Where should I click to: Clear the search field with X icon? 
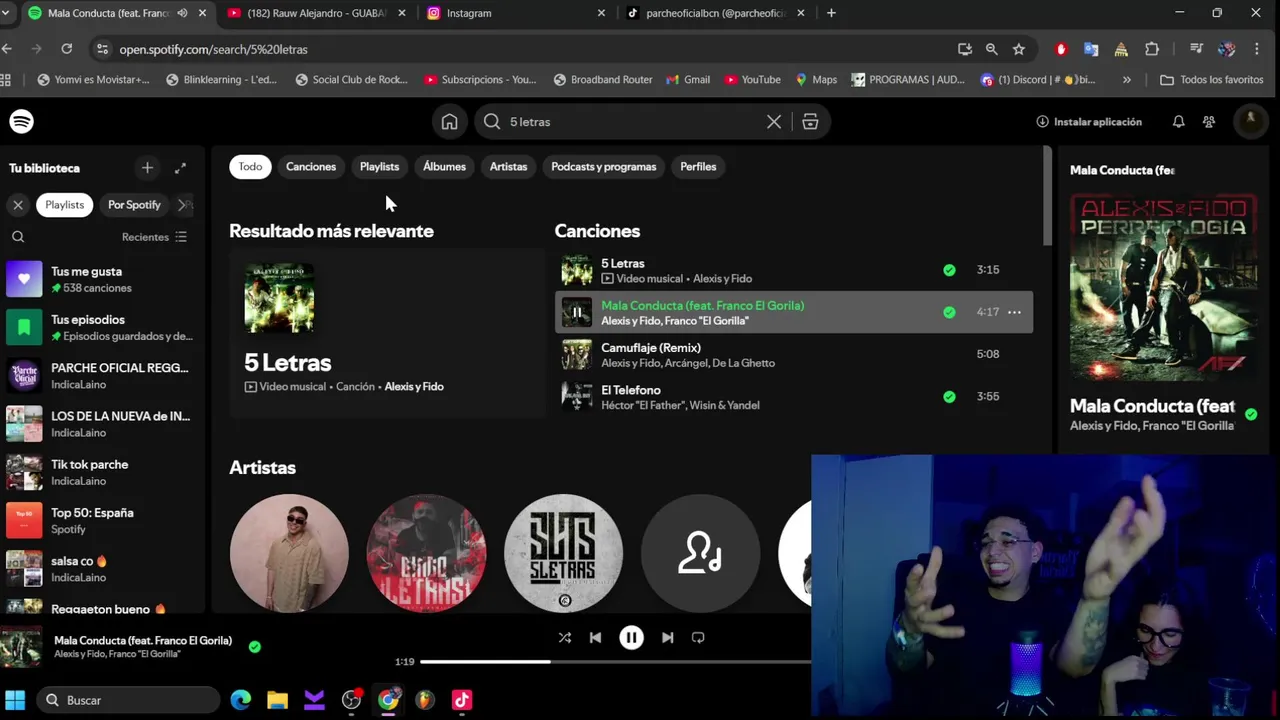point(774,122)
